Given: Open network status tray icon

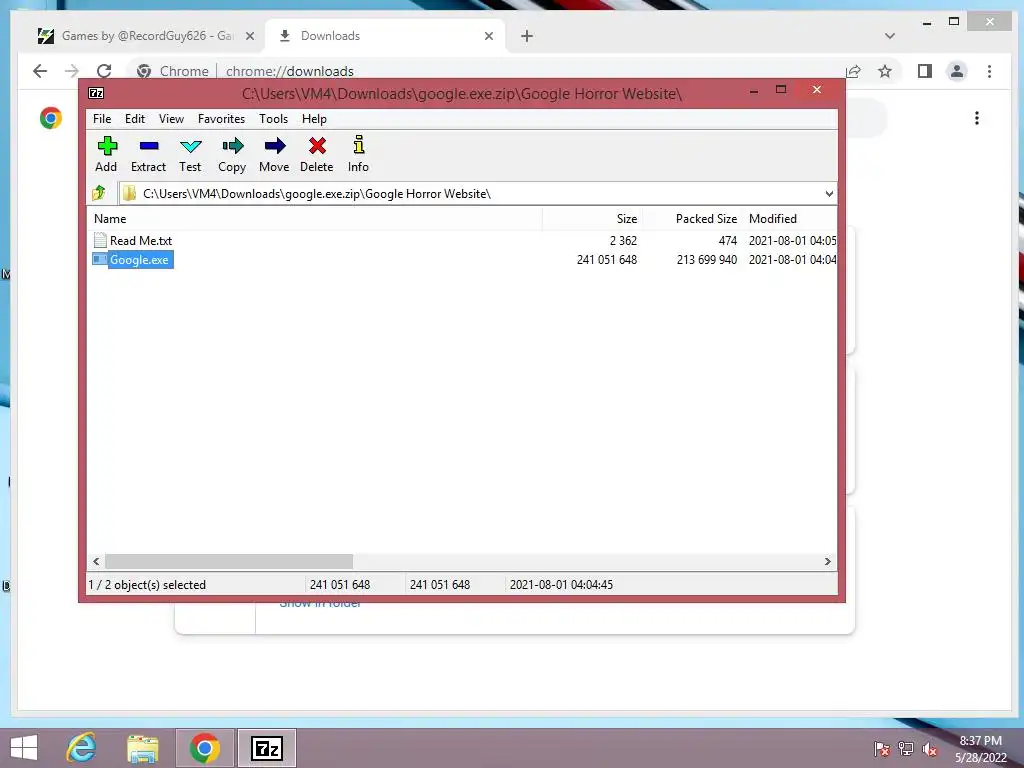Looking at the screenshot, I should tap(906, 749).
